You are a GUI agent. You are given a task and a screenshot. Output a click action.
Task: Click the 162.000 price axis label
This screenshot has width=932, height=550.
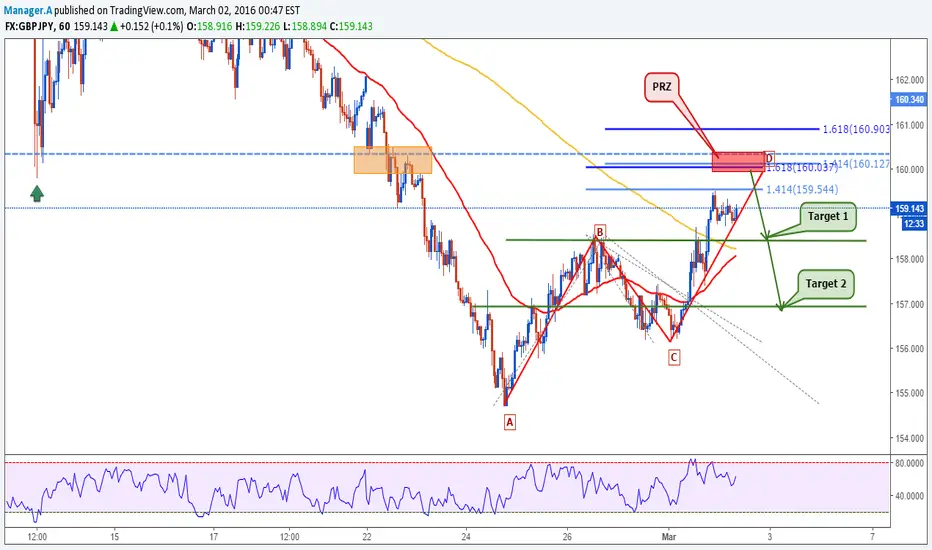point(909,80)
